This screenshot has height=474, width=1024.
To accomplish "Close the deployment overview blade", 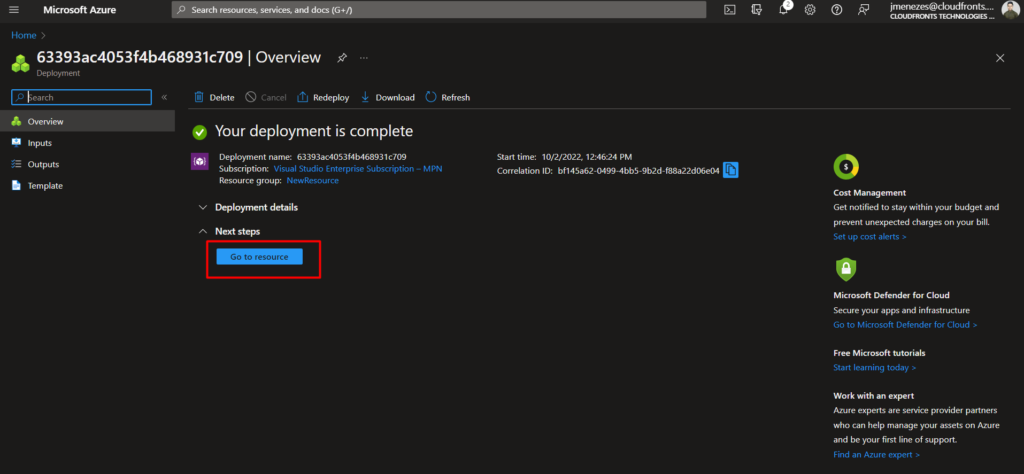I will (x=1000, y=58).
